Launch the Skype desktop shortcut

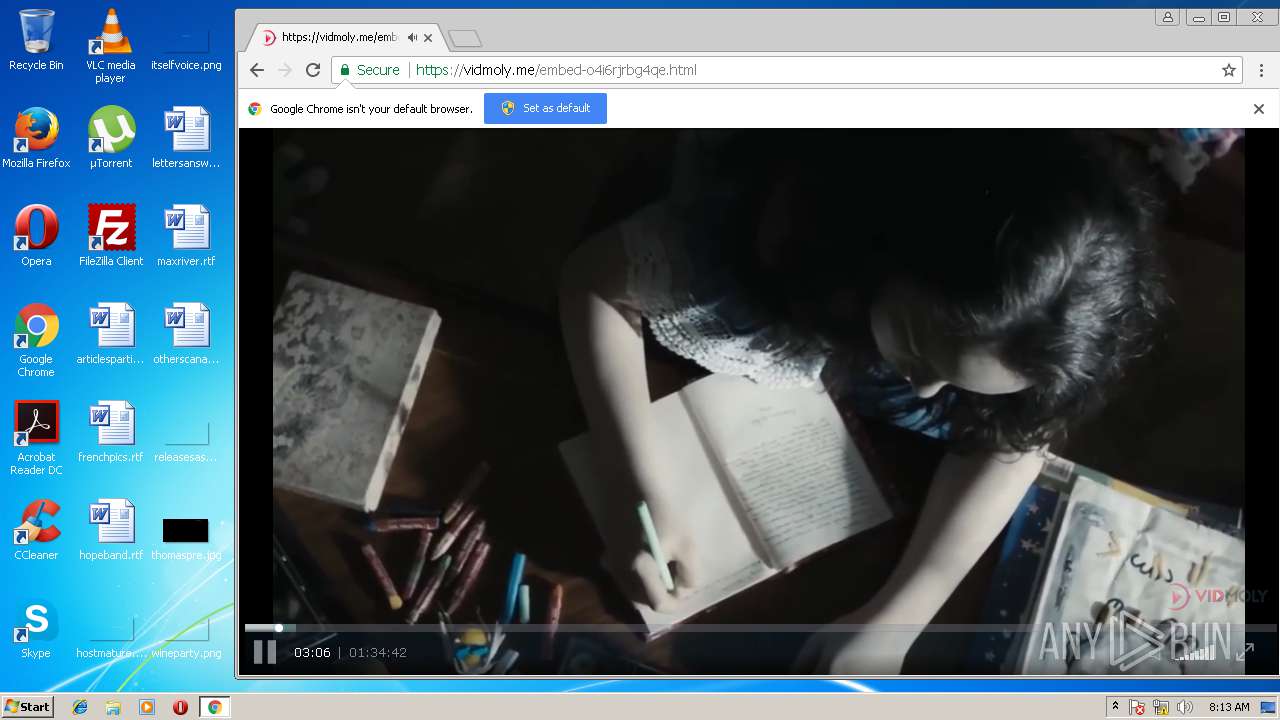click(x=36, y=628)
